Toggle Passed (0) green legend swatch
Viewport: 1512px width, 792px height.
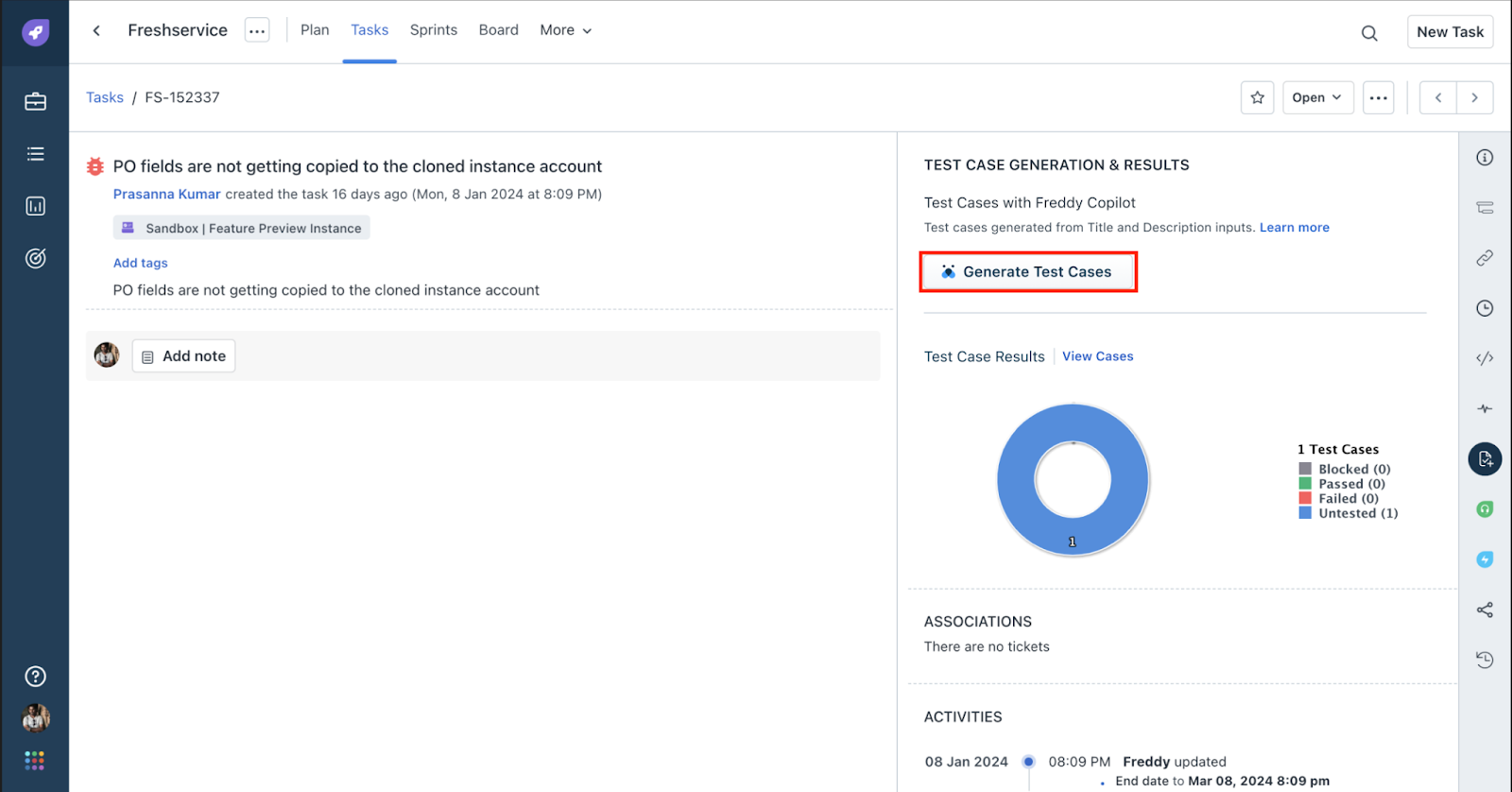[x=1305, y=484]
